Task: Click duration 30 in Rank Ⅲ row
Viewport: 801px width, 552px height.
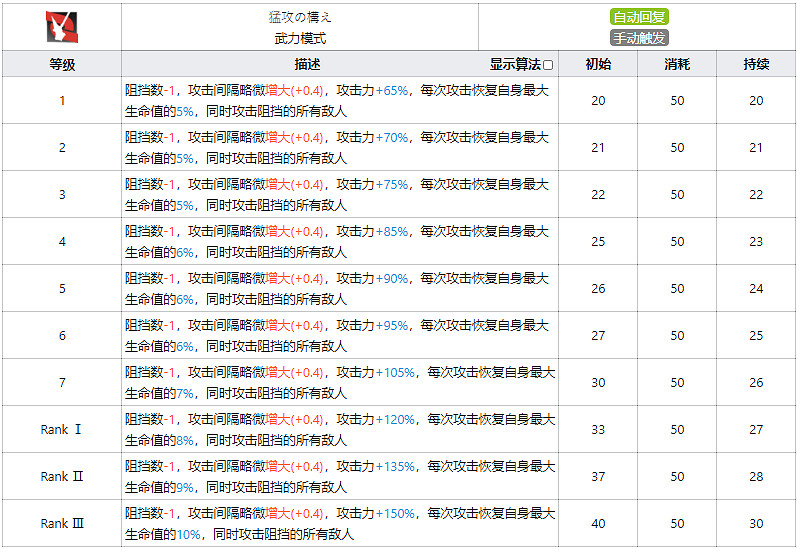Action: (x=756, y=523)
